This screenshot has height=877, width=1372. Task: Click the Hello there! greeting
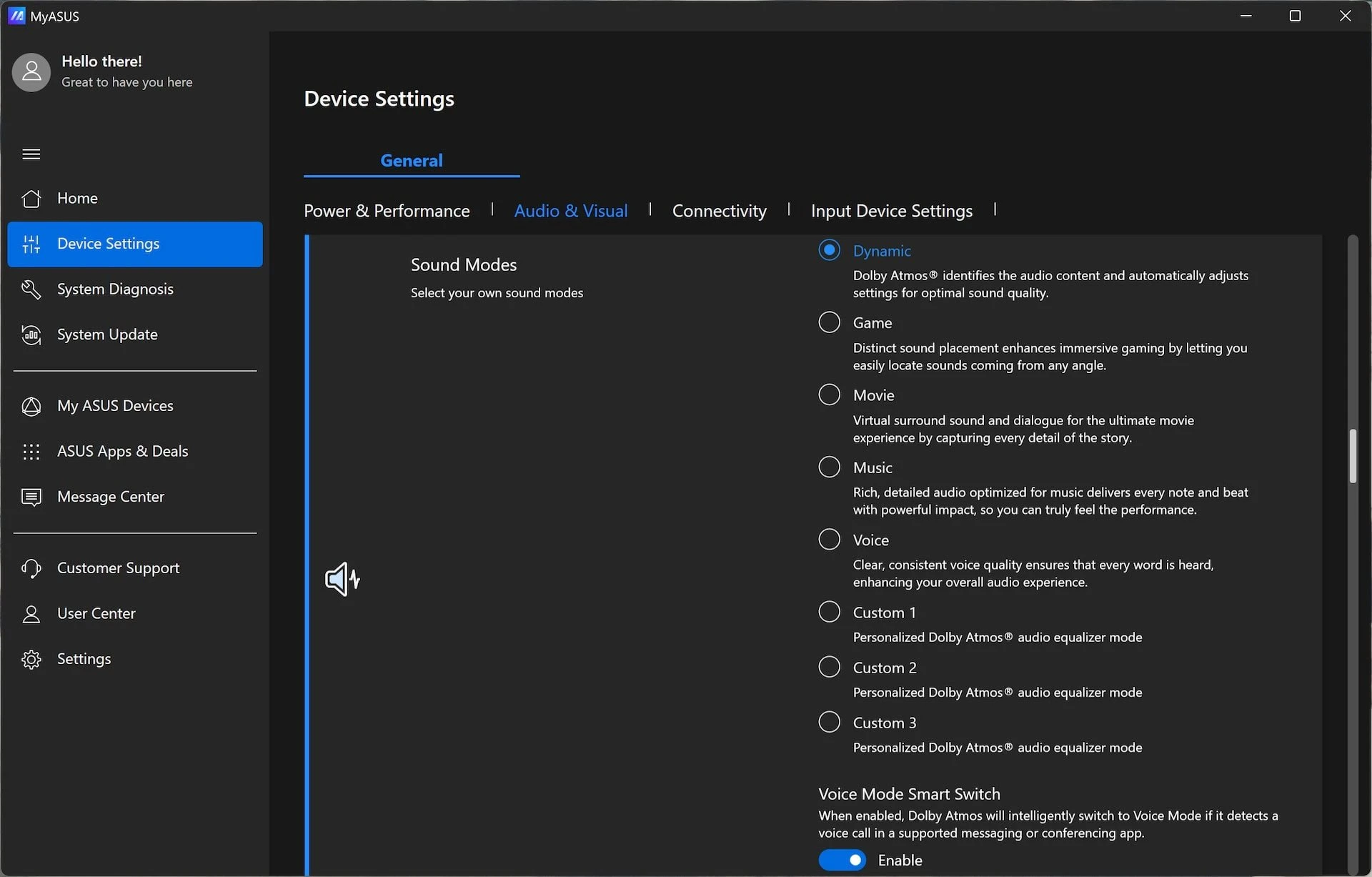101,61
